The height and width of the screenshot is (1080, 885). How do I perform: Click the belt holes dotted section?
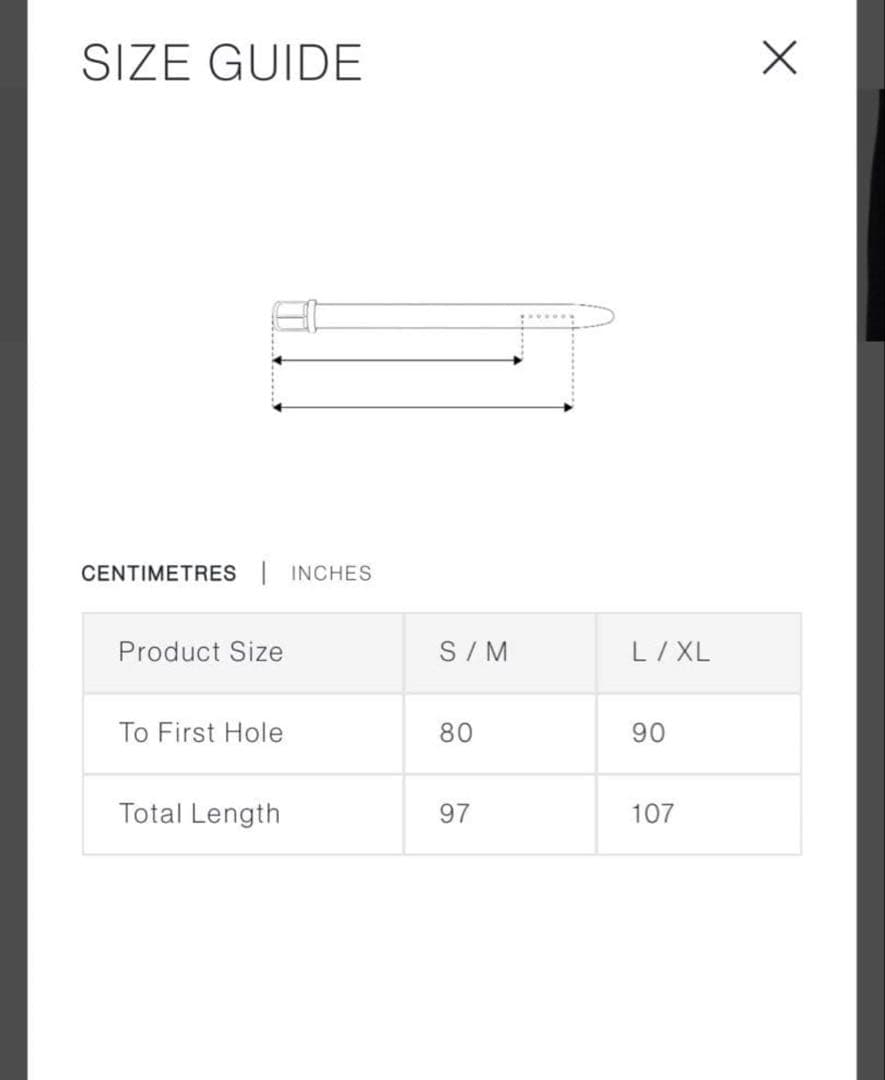pyautogui.click(x=547, y=317)
